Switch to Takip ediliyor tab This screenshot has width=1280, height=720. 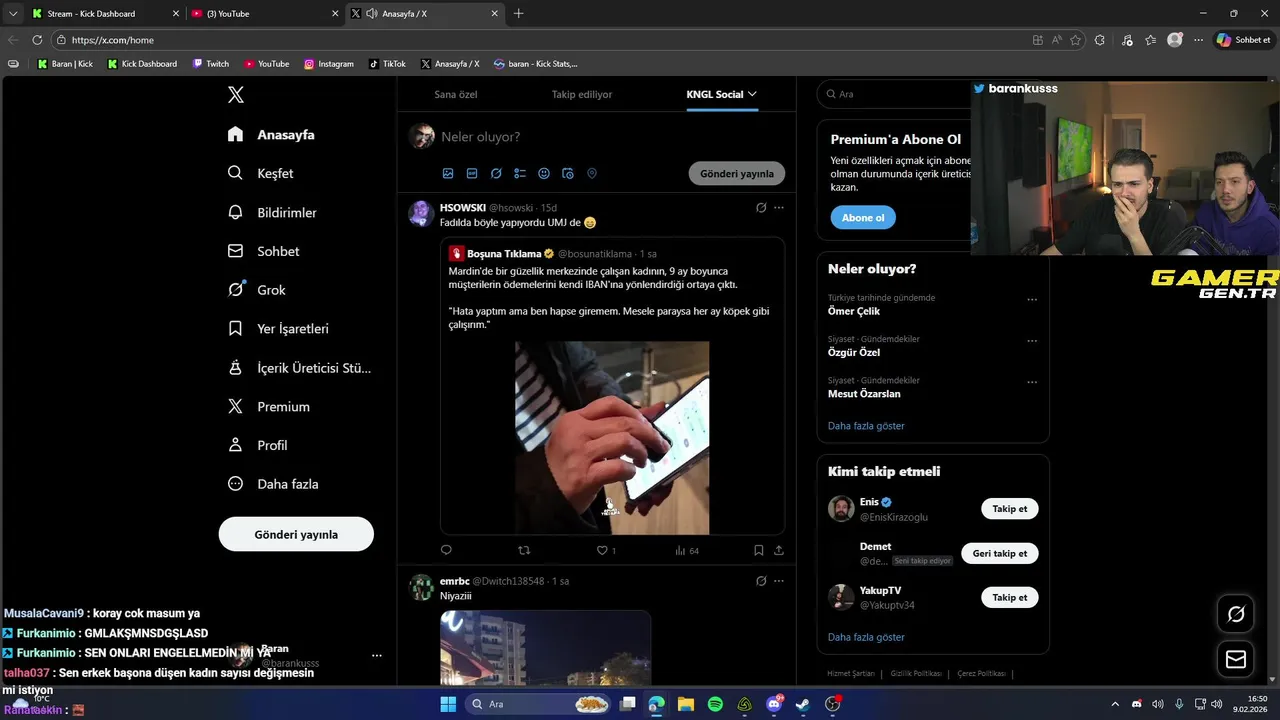[x=582, y=94]
